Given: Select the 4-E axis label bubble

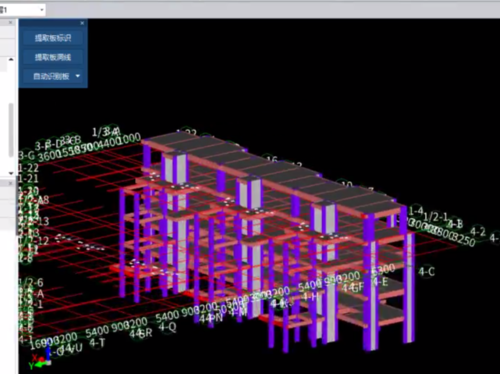Looking at the screenshot, I should coord(381,282).
